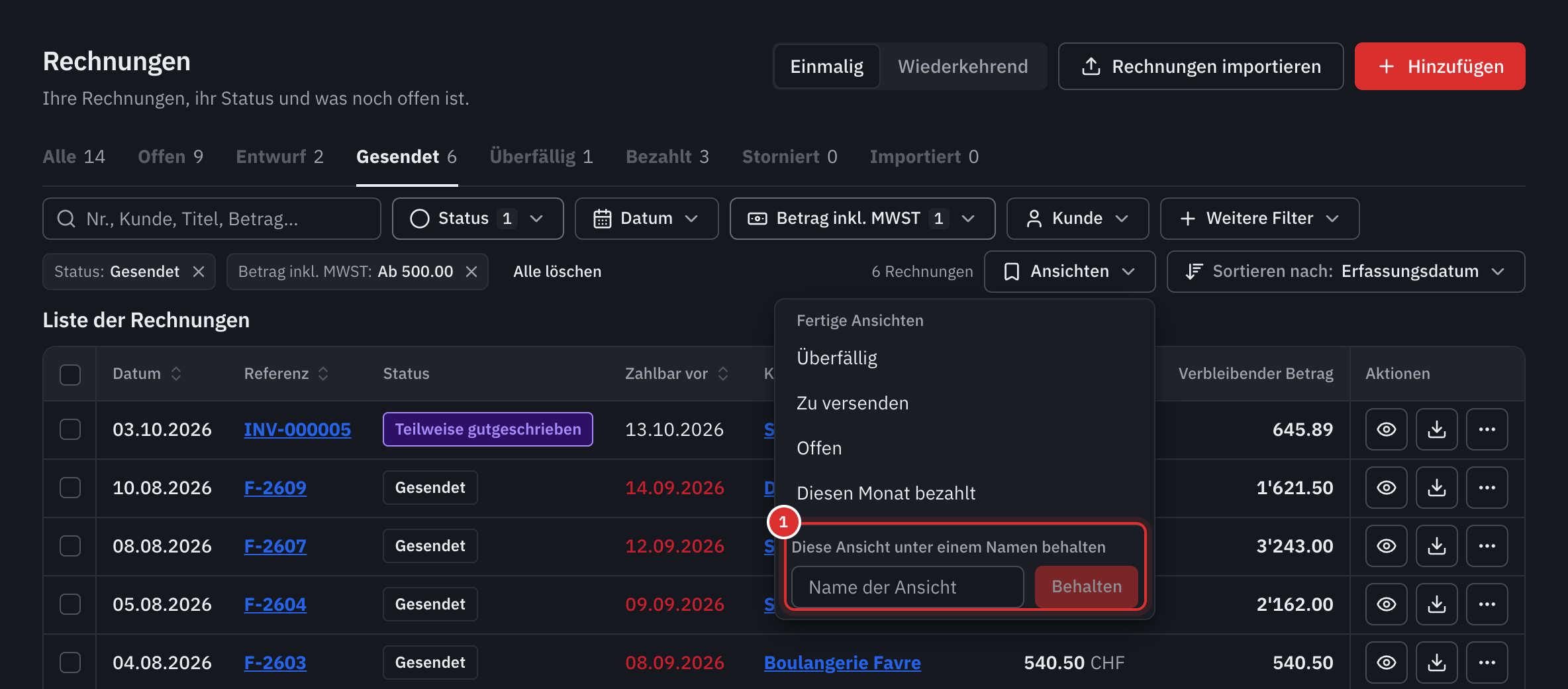This screenshot has height=689, width=1568.
Task: View invoice F-2607 with eye icon
Action: (x=1386, y=546)
